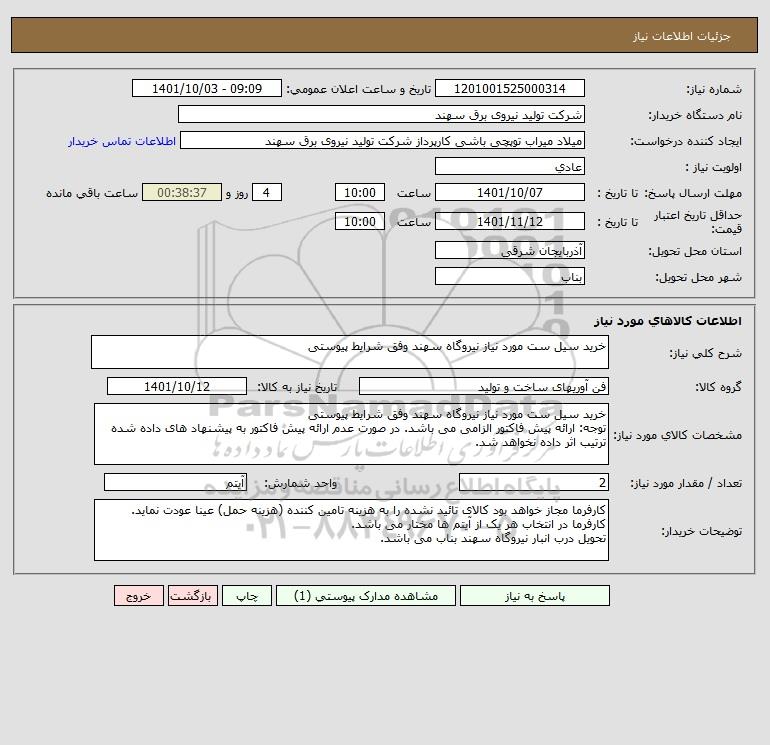Screen dimensions: 770x745
Task: Click the 'پاسخ به نیاز' button
Action: pyautogui.click(x=535, y=596)
